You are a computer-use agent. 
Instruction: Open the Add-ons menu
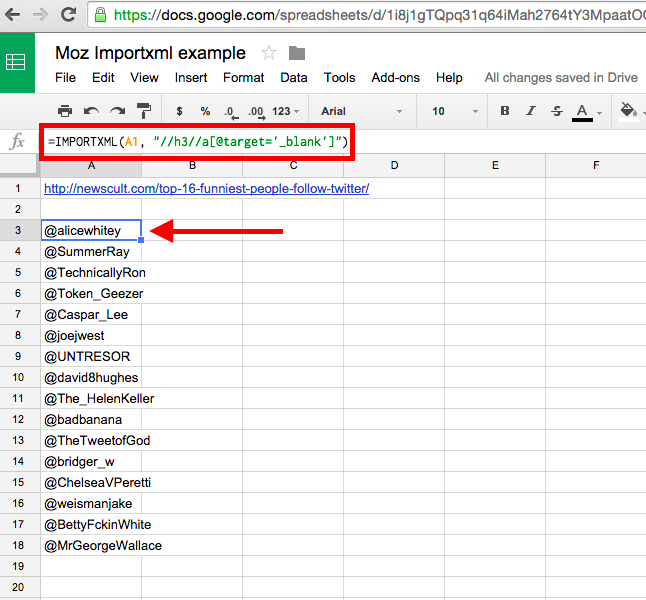[395, 77]
